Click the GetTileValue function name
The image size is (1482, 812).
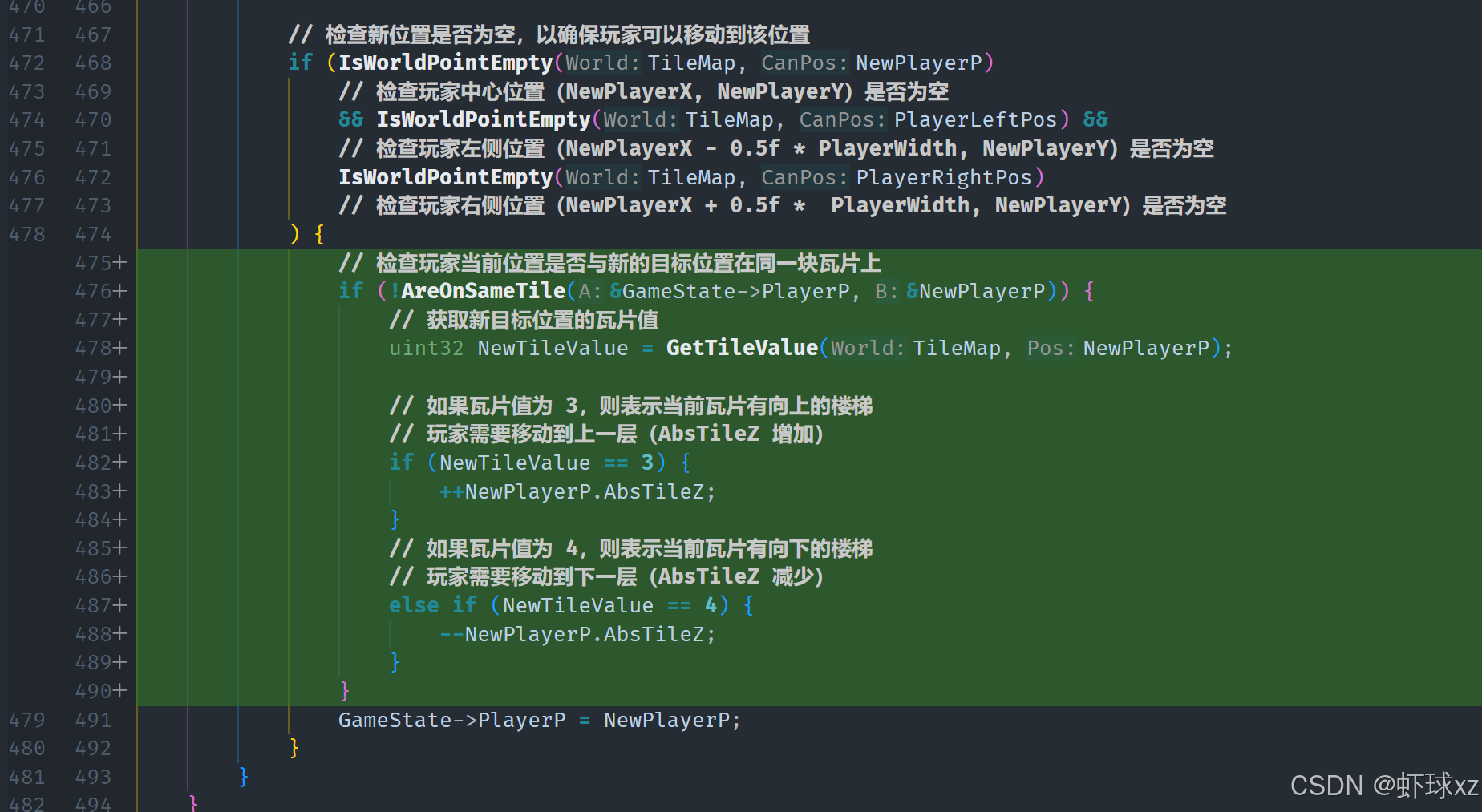(x=742, y=348)
